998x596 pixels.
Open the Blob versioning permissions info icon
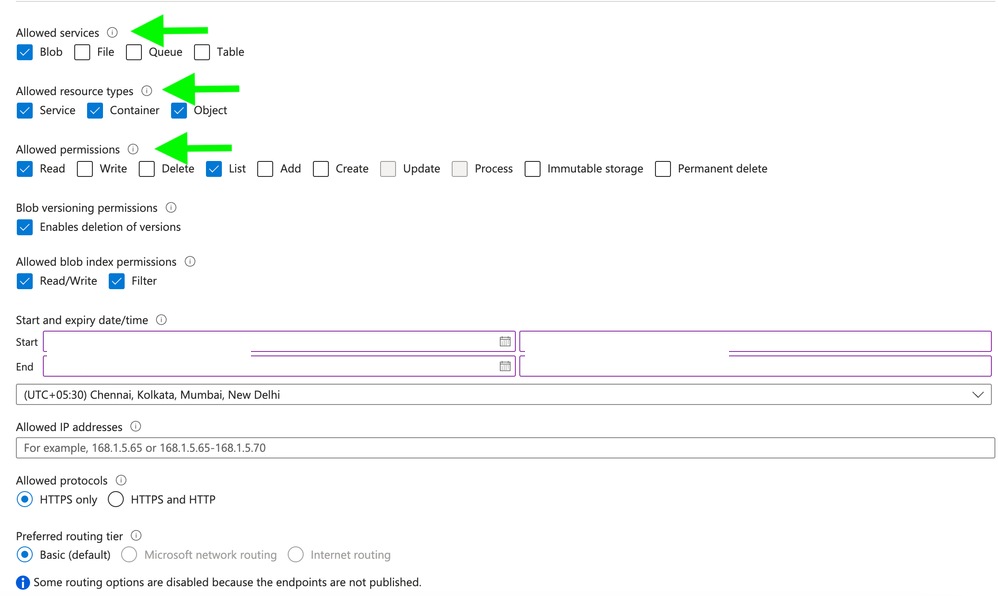tap(171, 208)
